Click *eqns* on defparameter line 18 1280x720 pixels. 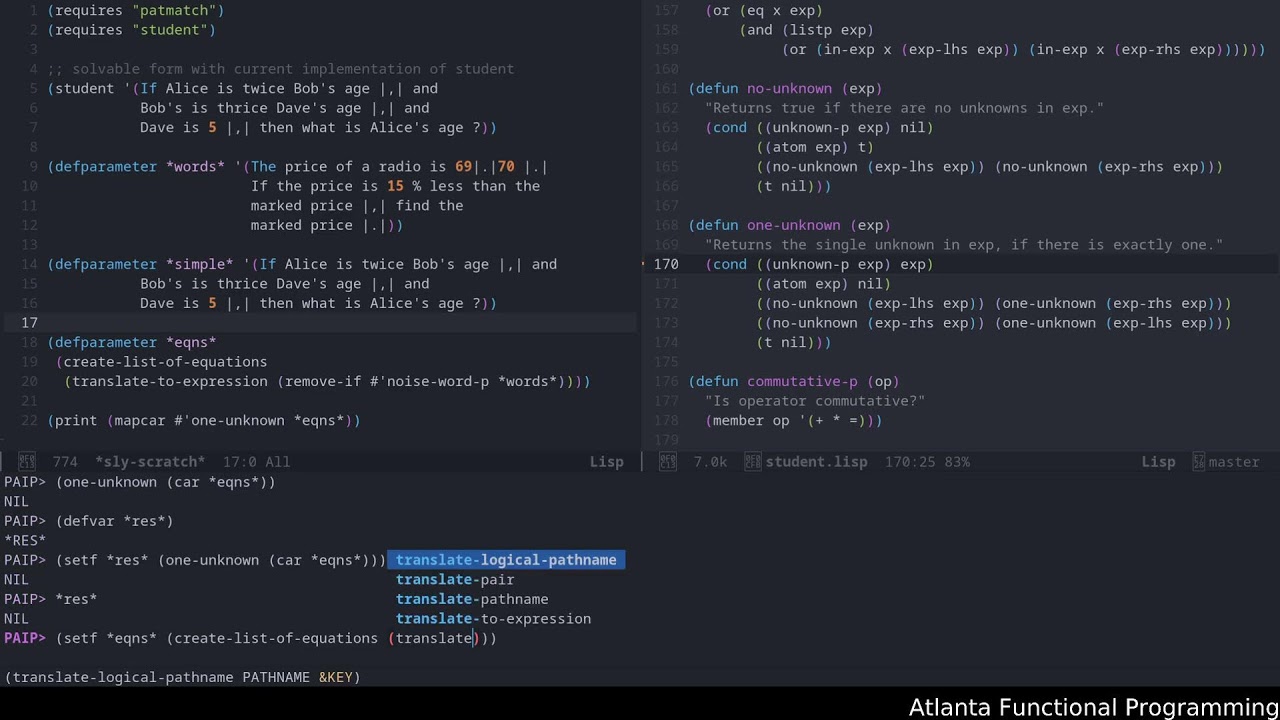pyautogui.click(x=191, y=342)
